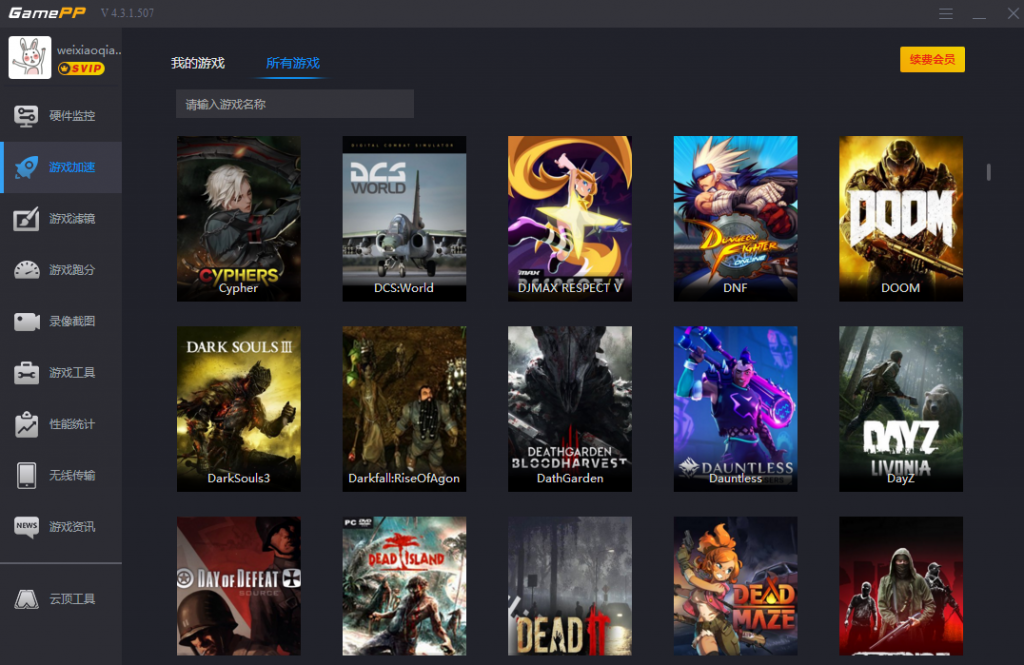
Task: Select the rocket game acceleration icon
Action: (x=26, y=167)
